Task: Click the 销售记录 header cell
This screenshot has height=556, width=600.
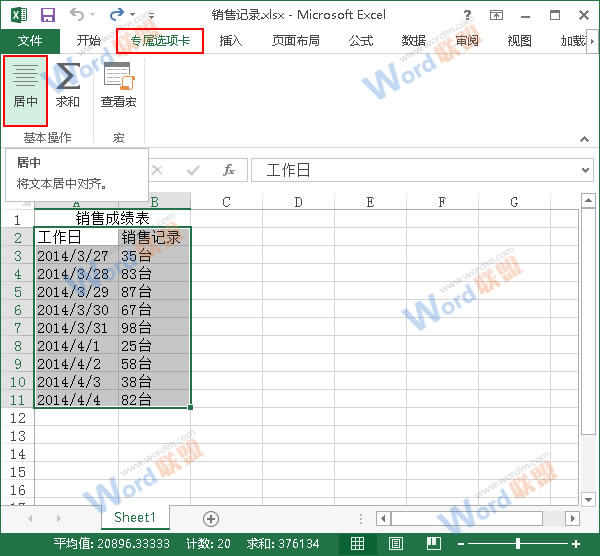Action: (x=154, y=237)
